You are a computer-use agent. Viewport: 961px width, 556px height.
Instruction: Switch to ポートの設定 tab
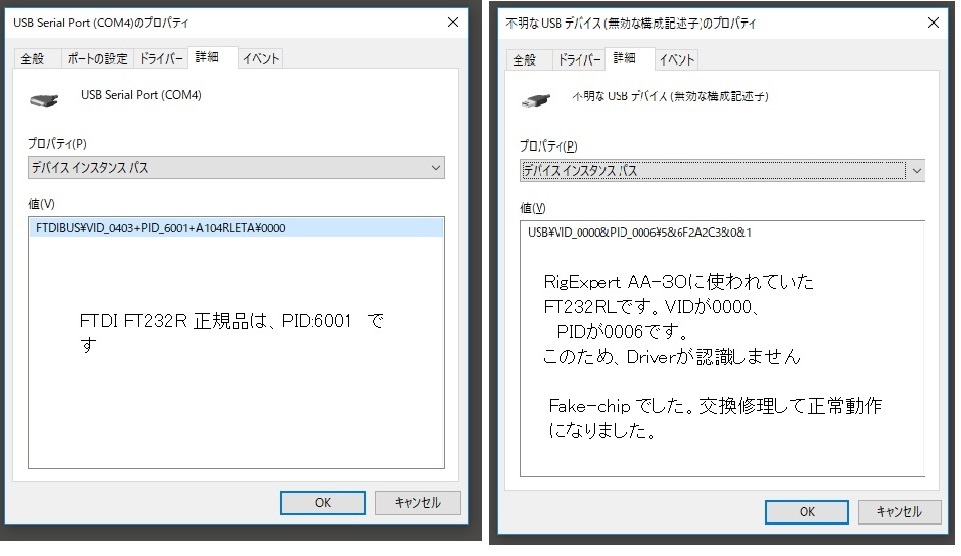pyautogui.click(x=97, y=58)
